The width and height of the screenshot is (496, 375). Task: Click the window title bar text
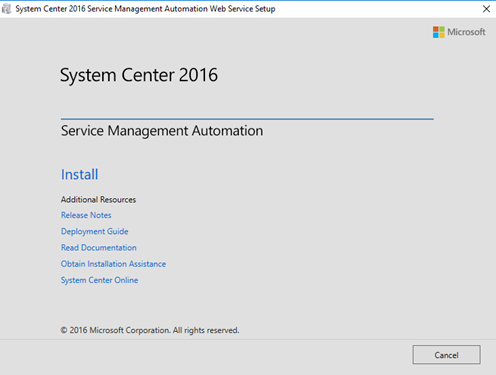point(145,9)
